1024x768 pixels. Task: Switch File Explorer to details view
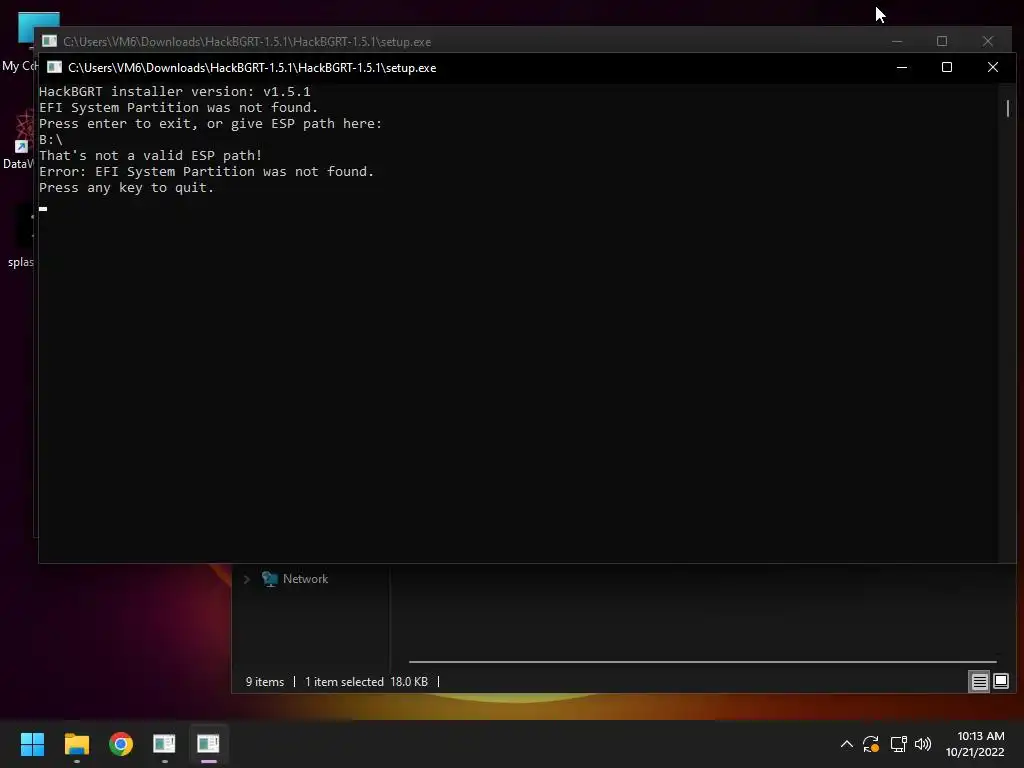[x=979, y=682]
